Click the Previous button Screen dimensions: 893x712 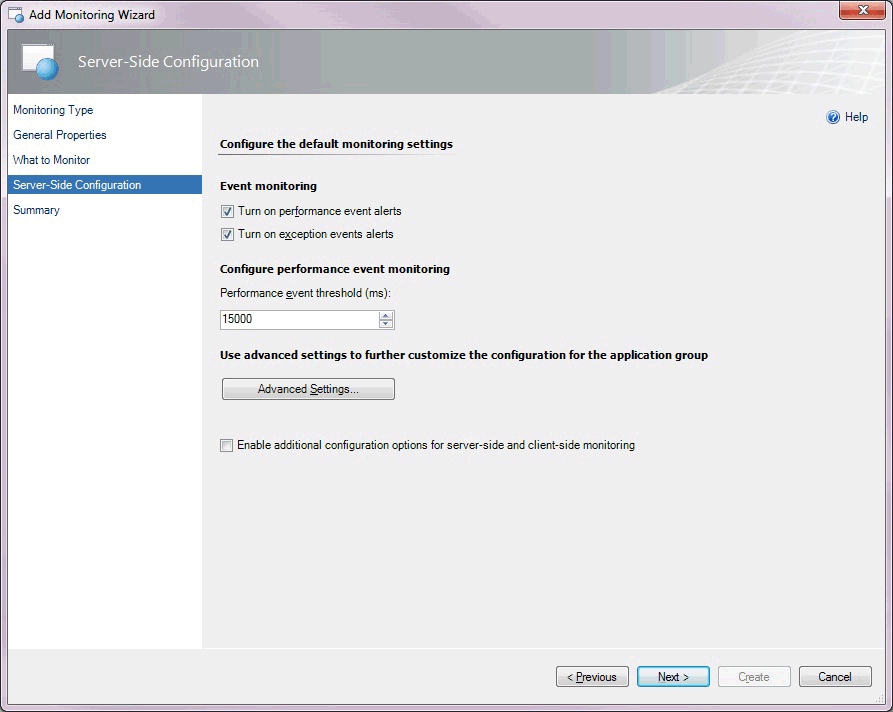pyautogui.click(x=592, y=677)
